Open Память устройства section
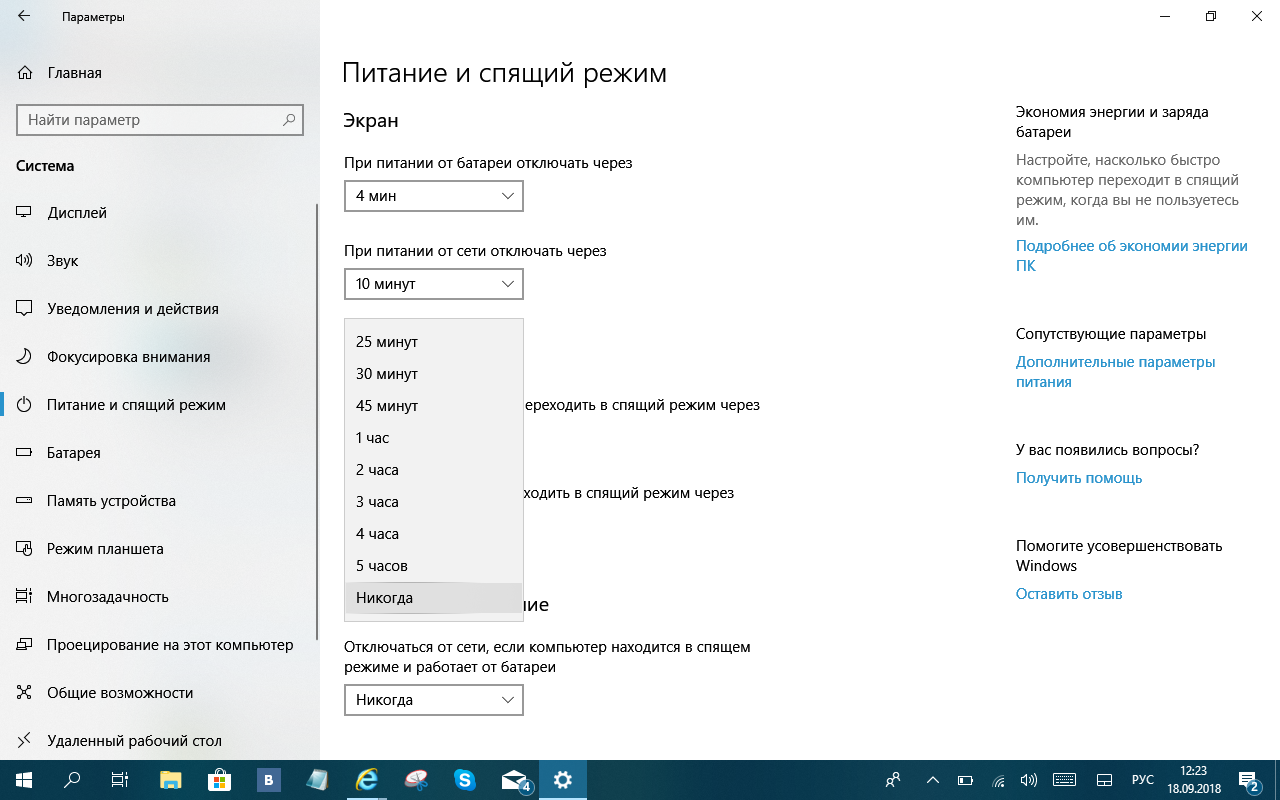Screen dimensions: 1280x800 pyautogui.click(x=160, y=501)
